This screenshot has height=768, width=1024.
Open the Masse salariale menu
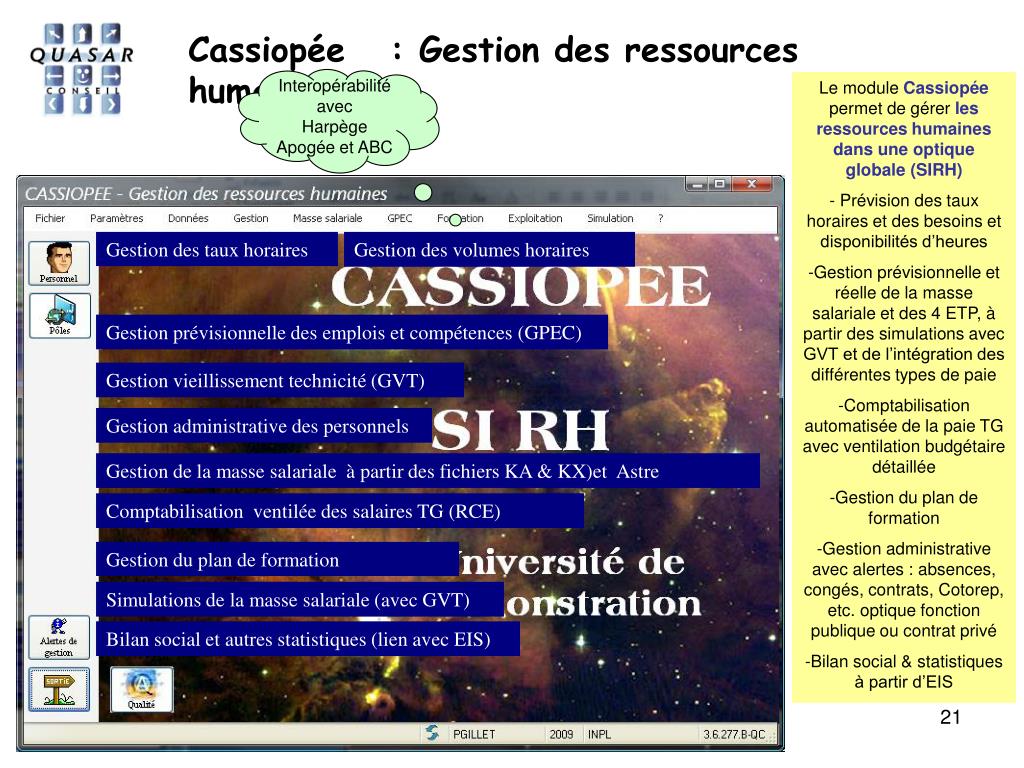327,218
